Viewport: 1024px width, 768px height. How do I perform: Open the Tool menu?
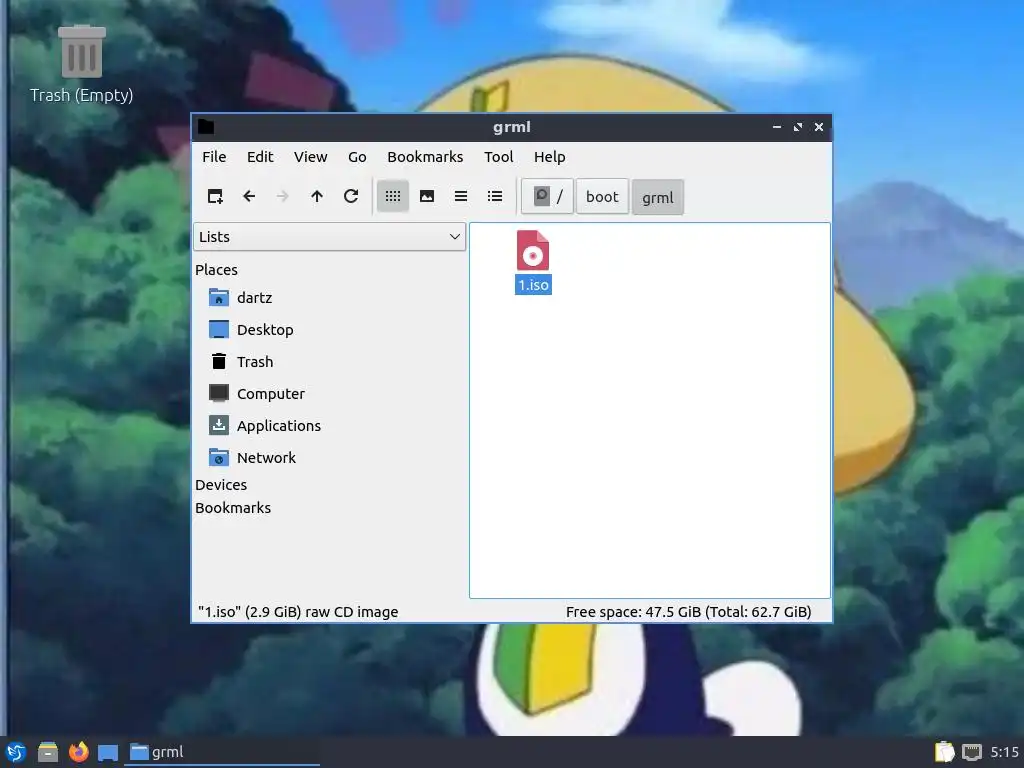(x=498, y=157)
